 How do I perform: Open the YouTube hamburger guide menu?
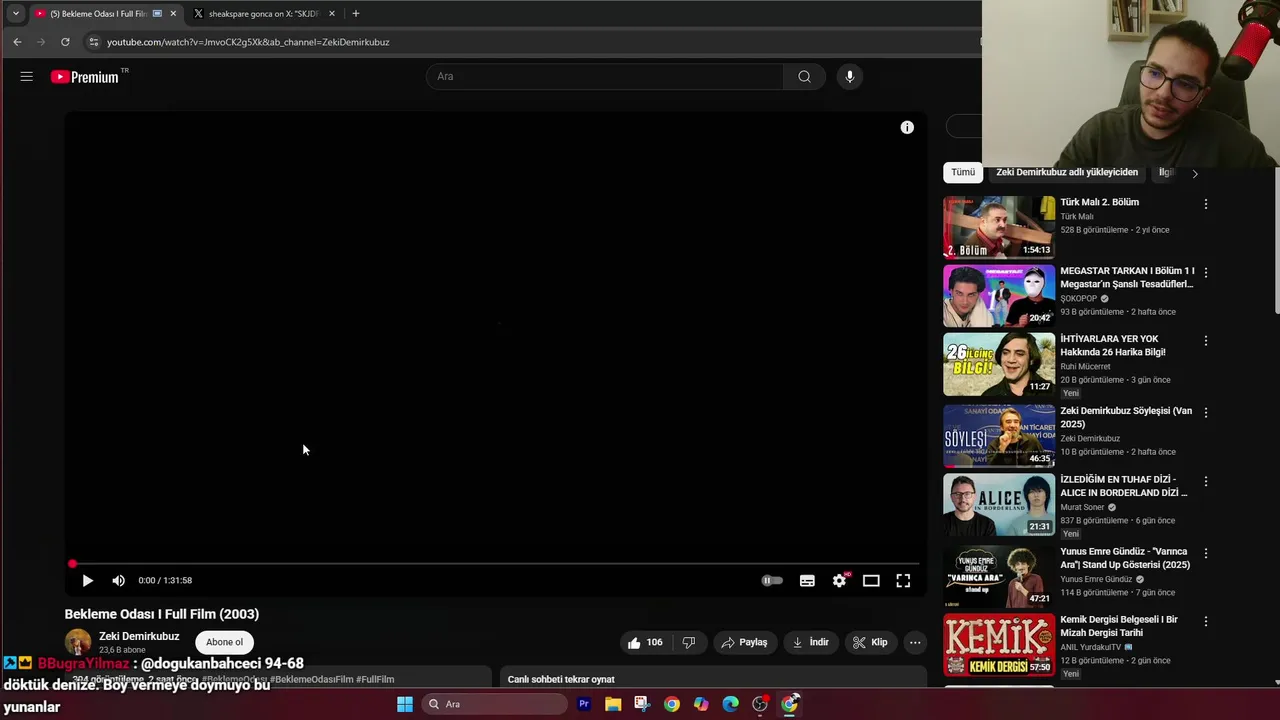tap(27, 77)
